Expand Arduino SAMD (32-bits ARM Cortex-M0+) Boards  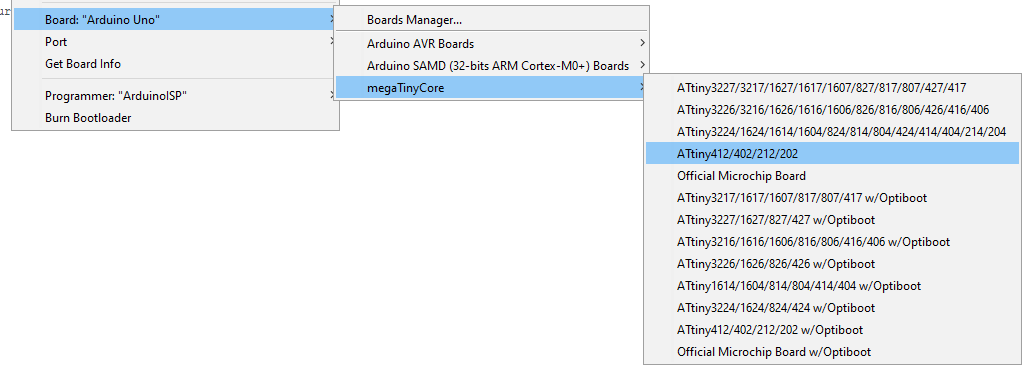[x=491, y=66]
